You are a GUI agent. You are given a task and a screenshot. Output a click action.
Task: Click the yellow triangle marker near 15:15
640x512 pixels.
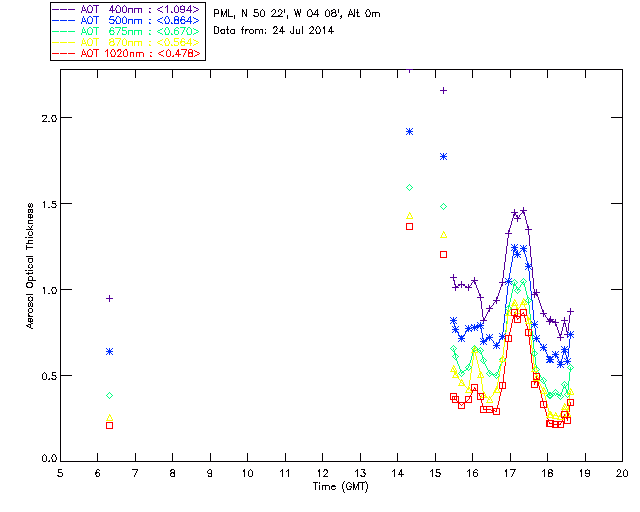[x=443, y=235]
